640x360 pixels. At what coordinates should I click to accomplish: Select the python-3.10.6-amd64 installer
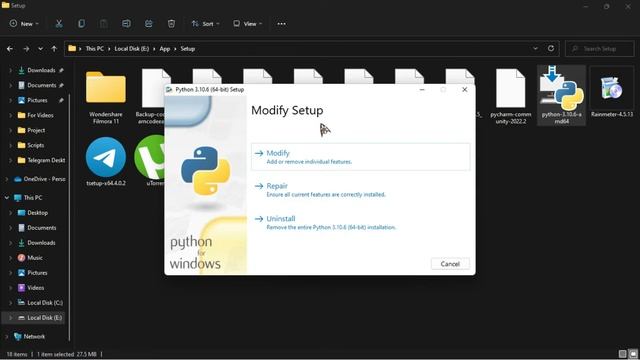click(562, 95)
